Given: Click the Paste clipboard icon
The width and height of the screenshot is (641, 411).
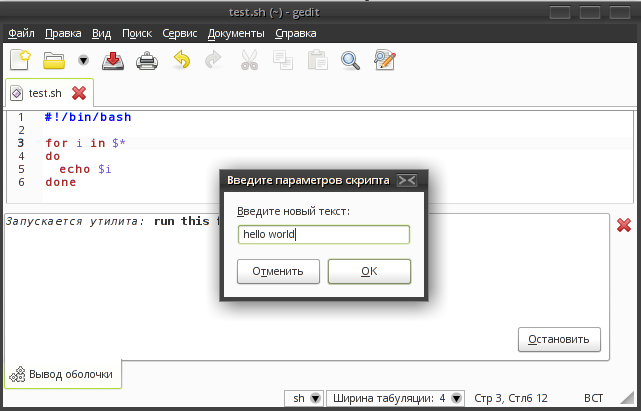Looking at the screenshot, I should [x=317, y=61].
